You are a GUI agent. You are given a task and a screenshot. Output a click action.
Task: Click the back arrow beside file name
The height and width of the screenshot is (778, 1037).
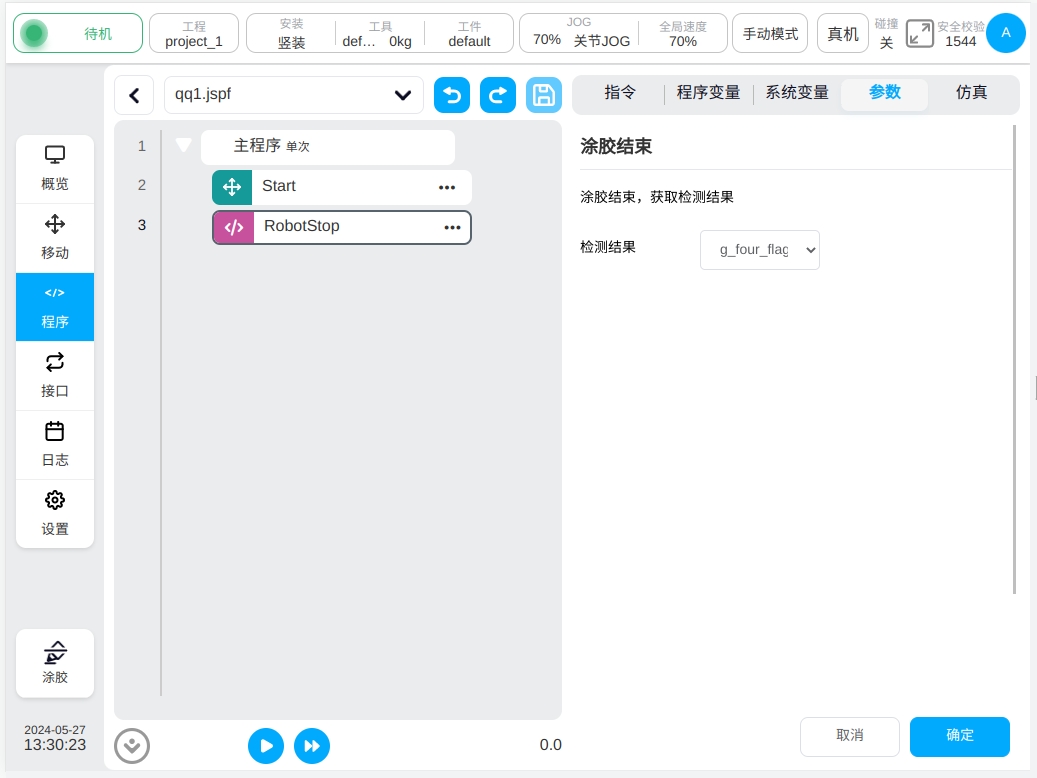[x=134, y=95]
